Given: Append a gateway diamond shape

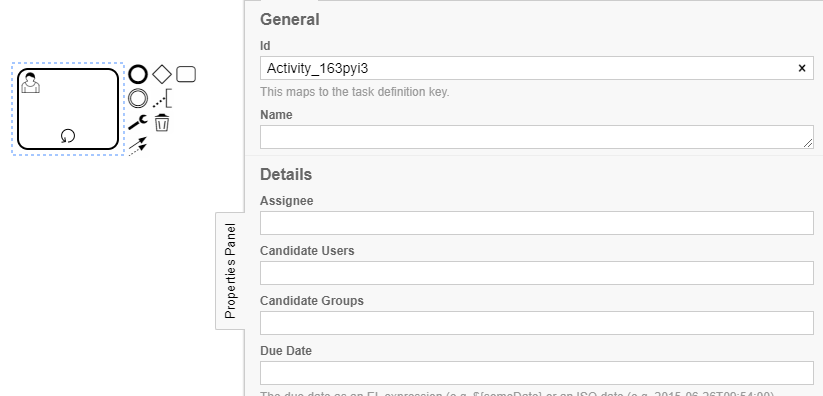Looking at the screenshot, I should pyautogui.click(x=162, y=75).
